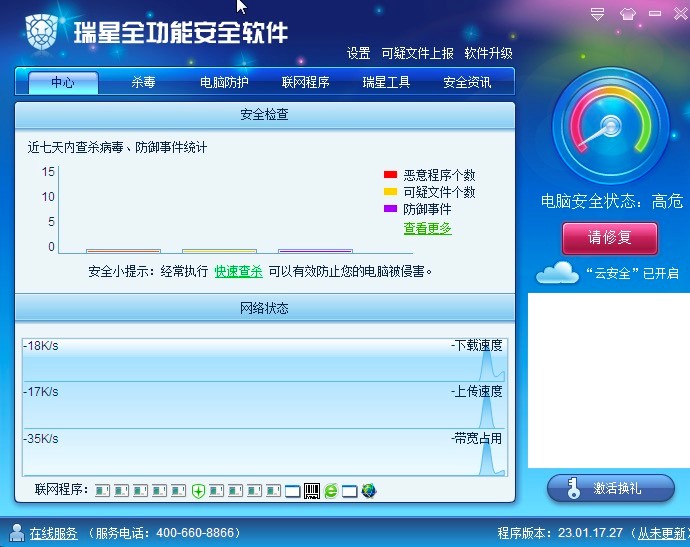Click the 查看更多 link
This screenshot has width=690, height=547.
click(427, 228)
